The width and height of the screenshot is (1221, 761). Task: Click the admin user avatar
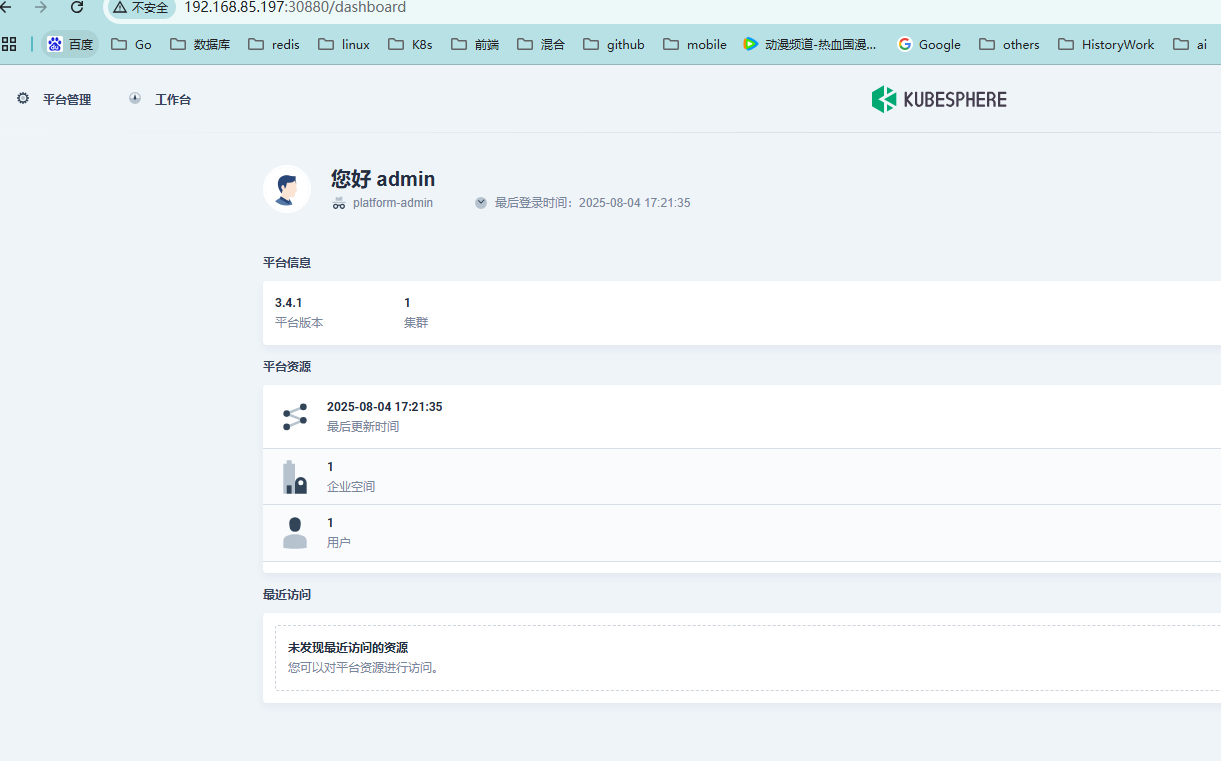[x=287, y=189]
